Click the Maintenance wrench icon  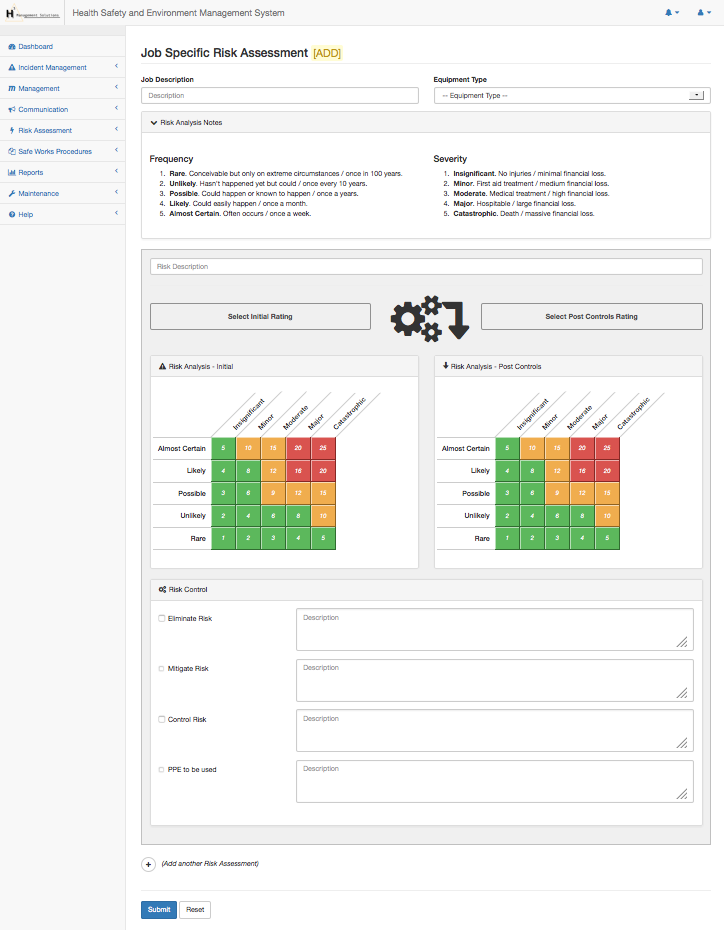pyautogui.click(x=12, y=194)
